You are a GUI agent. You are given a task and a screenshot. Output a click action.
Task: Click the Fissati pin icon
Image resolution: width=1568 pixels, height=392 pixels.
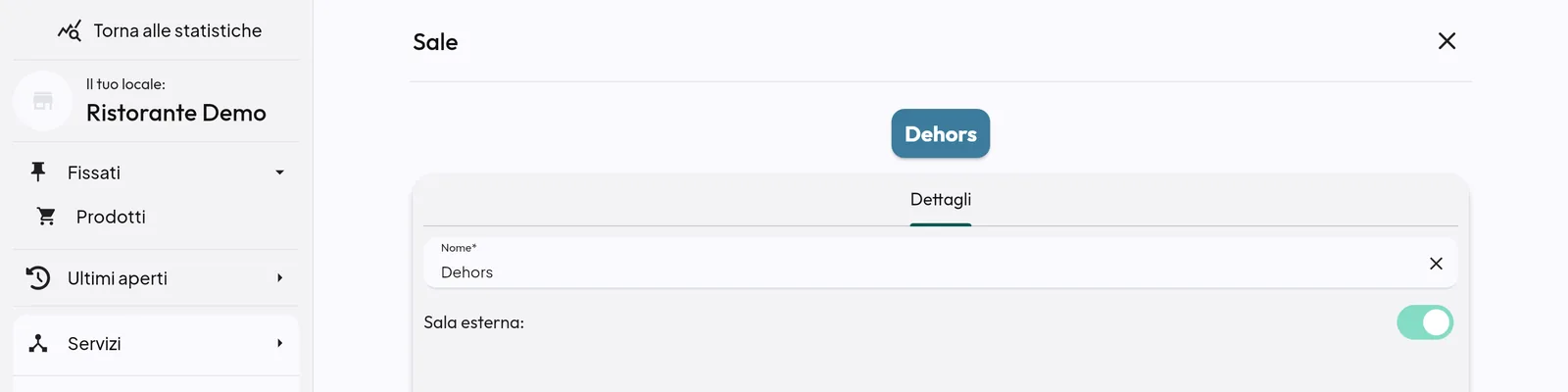[38, 172]
